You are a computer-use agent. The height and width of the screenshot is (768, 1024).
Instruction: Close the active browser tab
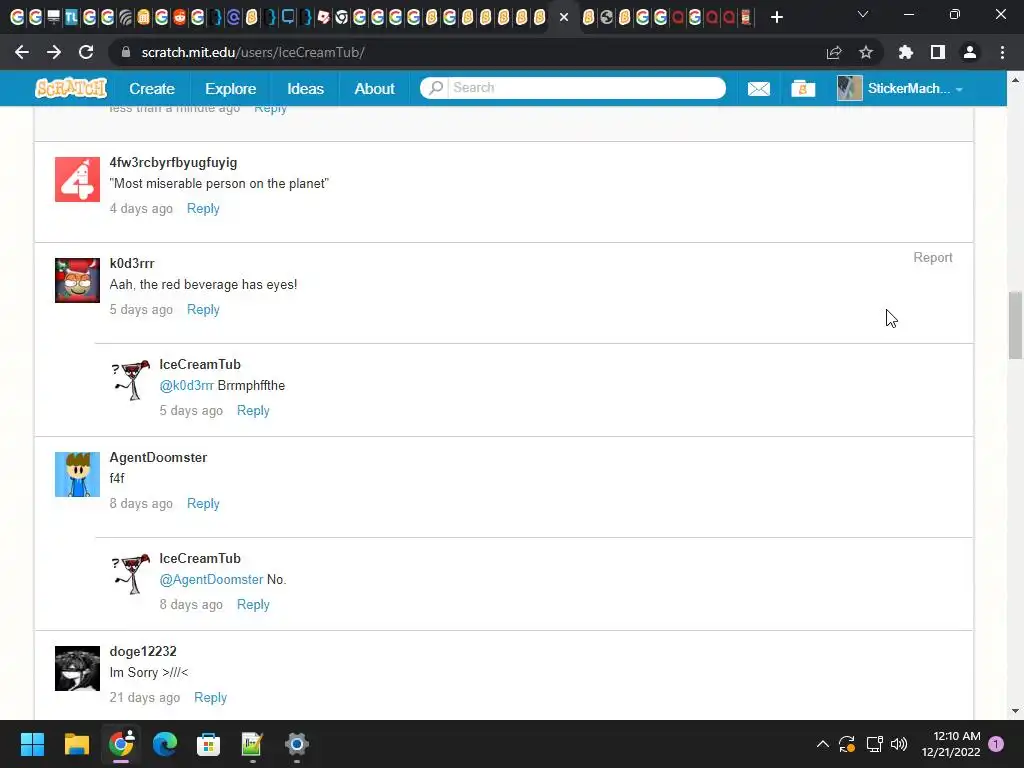(564, 17)
